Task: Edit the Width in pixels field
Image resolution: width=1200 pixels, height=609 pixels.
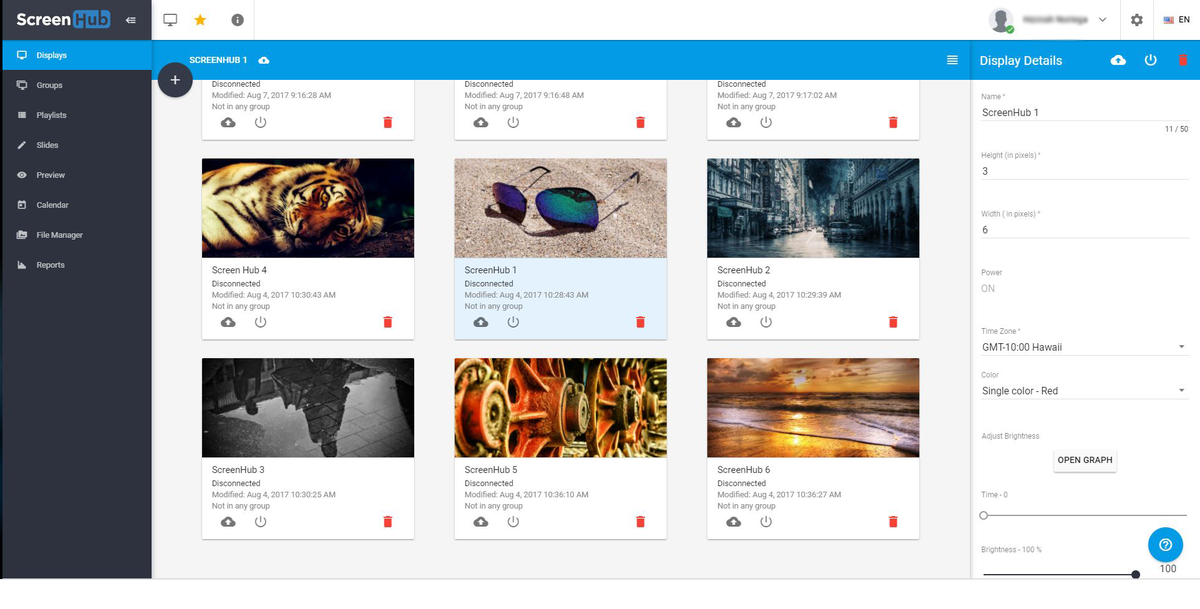Action: tap(1084, 229)
